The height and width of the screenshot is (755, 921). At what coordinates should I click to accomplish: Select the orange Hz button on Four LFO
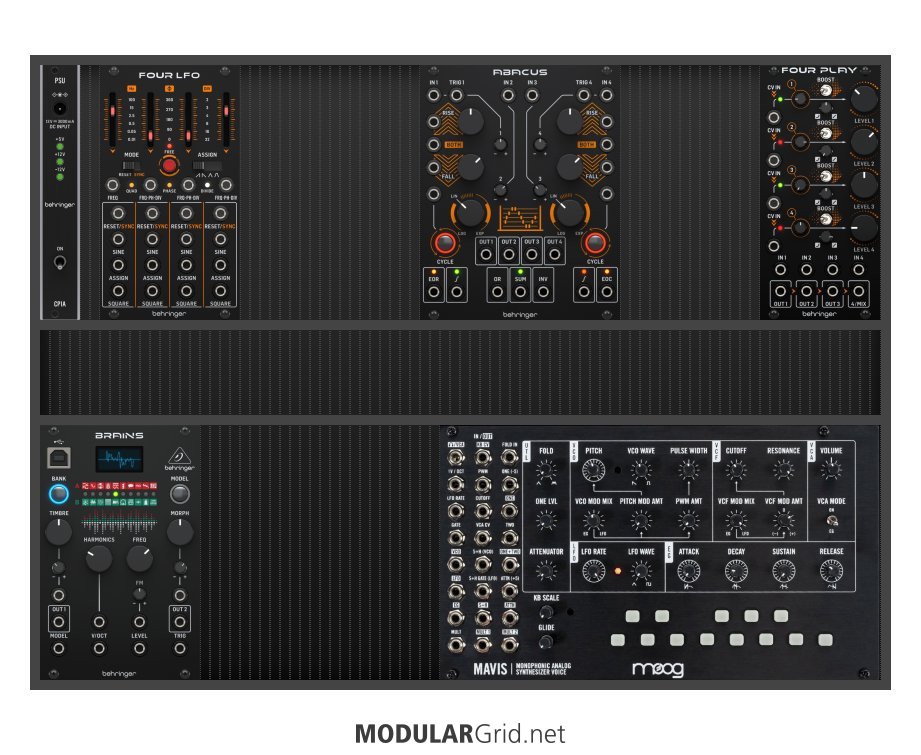[132, 89]
